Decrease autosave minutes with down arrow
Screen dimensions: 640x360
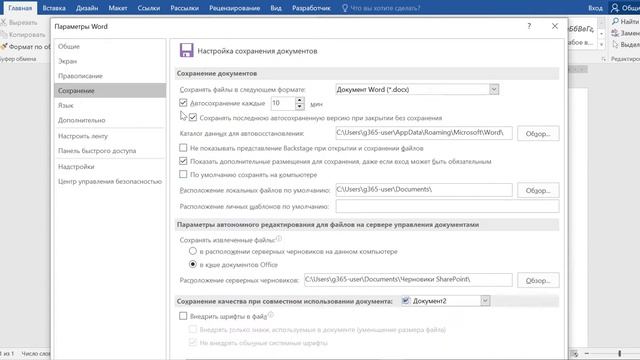(x=300, y=107)
